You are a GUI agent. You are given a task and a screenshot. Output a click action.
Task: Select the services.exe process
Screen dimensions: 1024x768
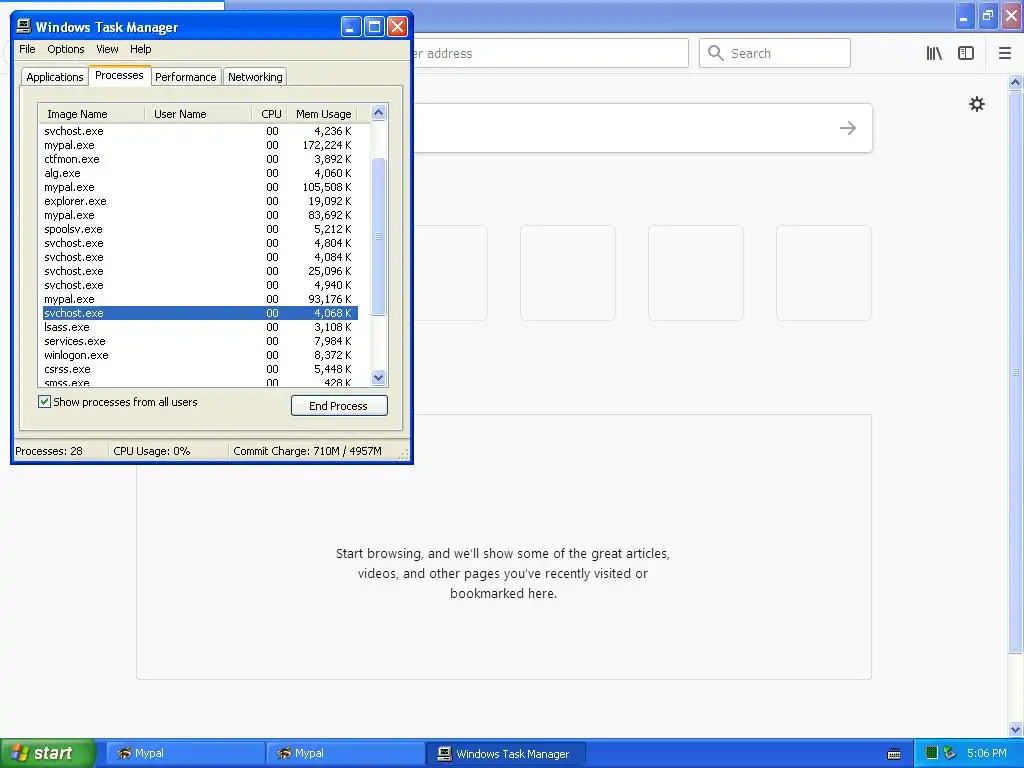[200, 342]
